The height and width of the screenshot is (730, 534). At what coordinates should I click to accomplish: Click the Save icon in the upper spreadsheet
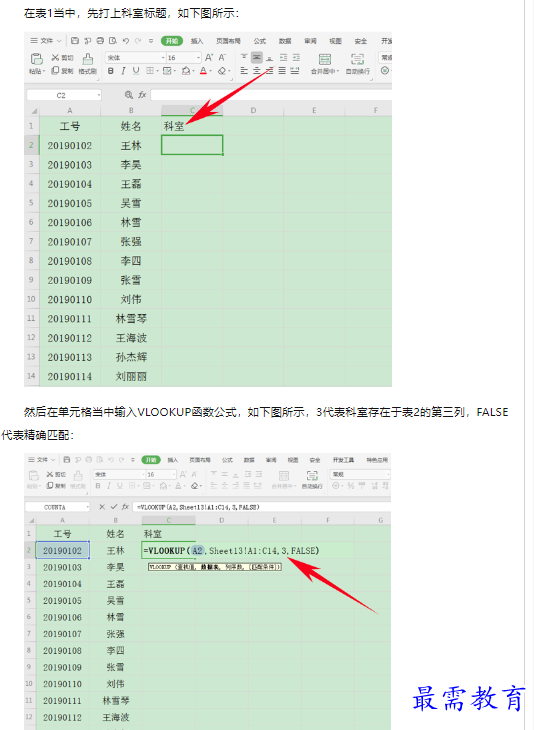75,41
